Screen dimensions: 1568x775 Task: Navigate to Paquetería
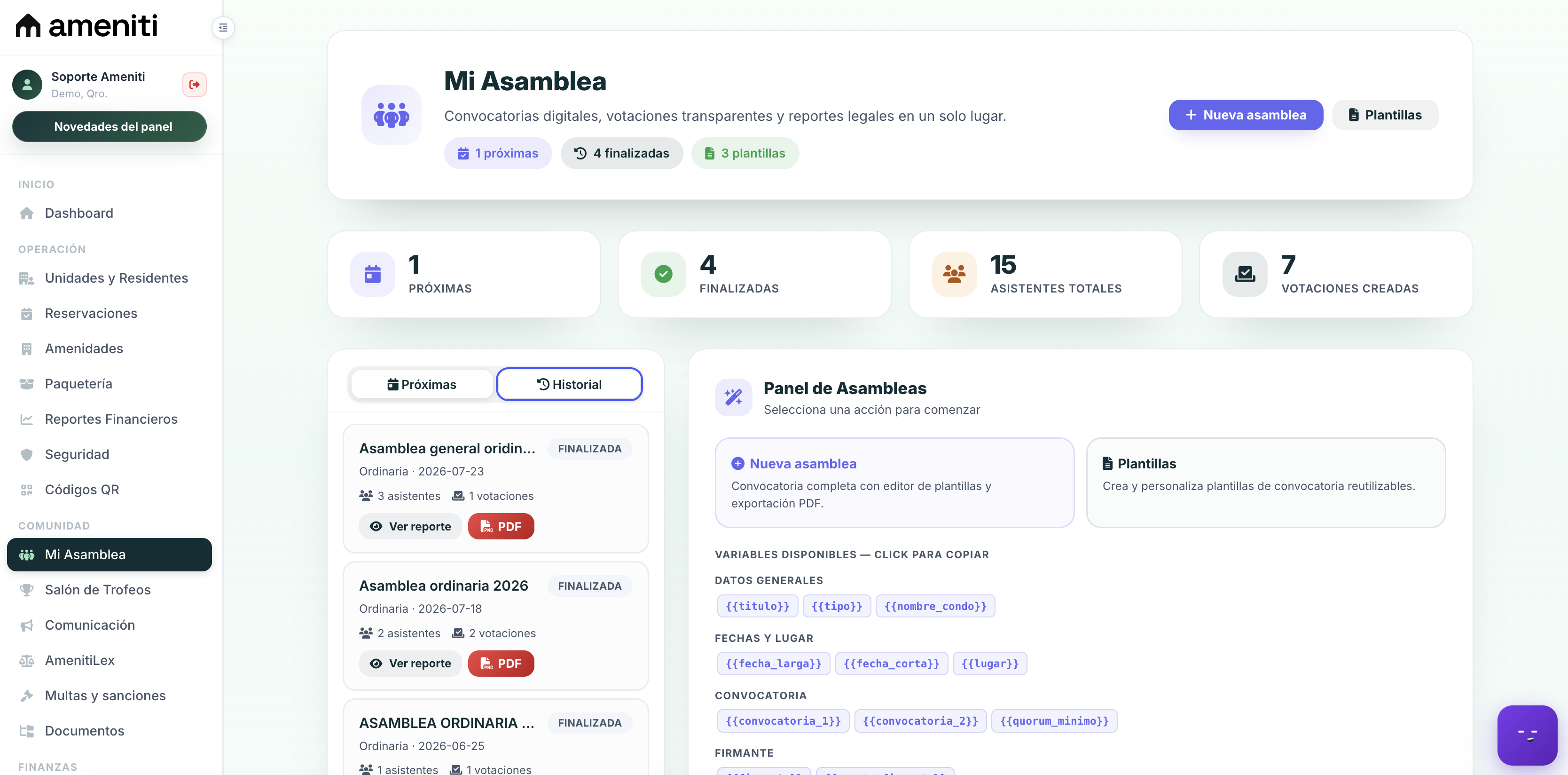[x=110, y=384]
